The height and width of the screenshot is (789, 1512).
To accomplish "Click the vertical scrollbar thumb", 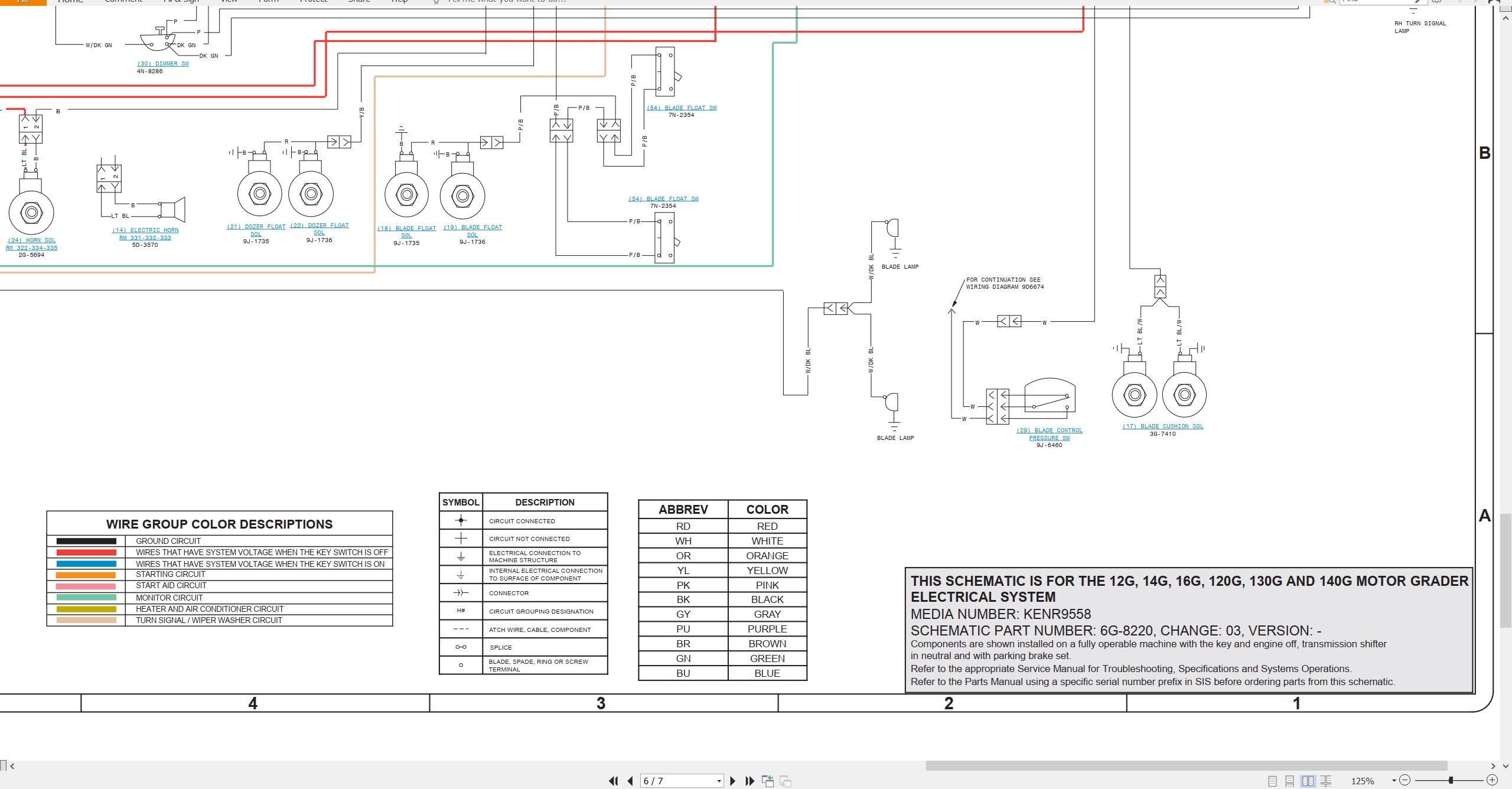I will coord(1506,570).
